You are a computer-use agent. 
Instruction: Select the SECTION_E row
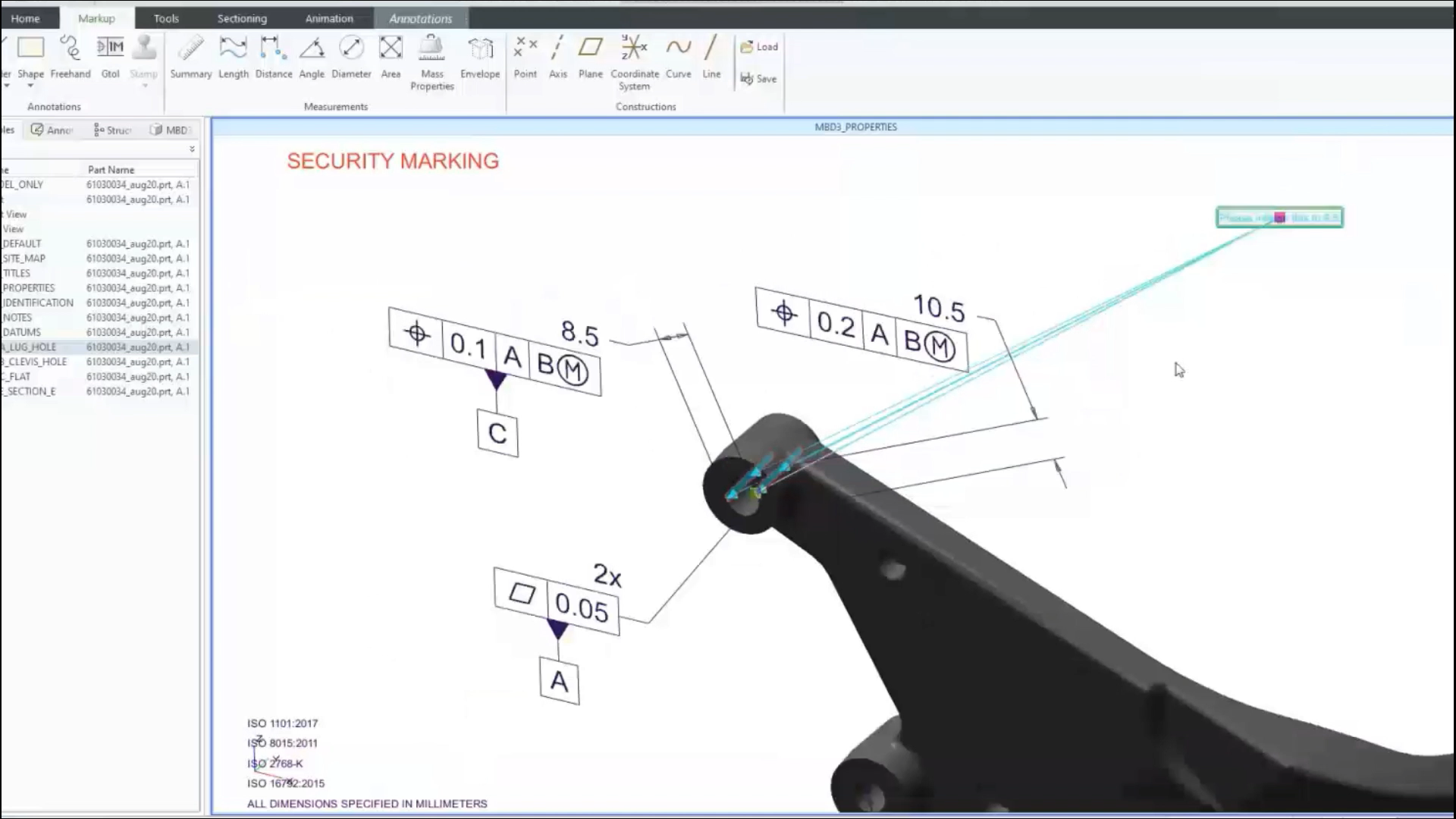[99, 391]
